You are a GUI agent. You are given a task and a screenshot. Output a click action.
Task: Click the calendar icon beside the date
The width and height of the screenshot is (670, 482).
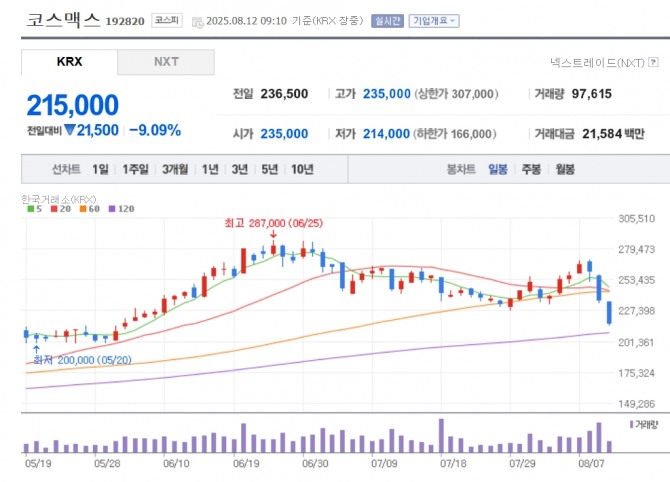195,21
